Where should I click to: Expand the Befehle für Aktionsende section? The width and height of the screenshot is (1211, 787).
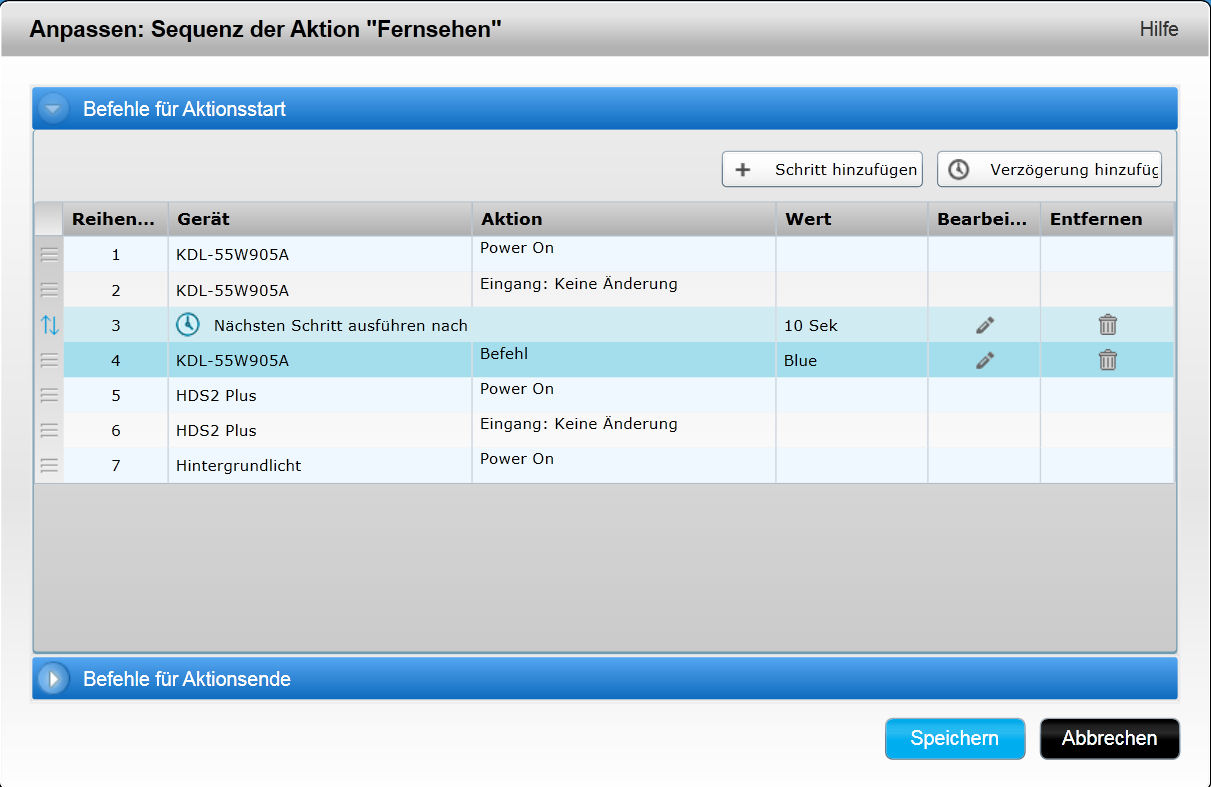click(x=53, y=679)
